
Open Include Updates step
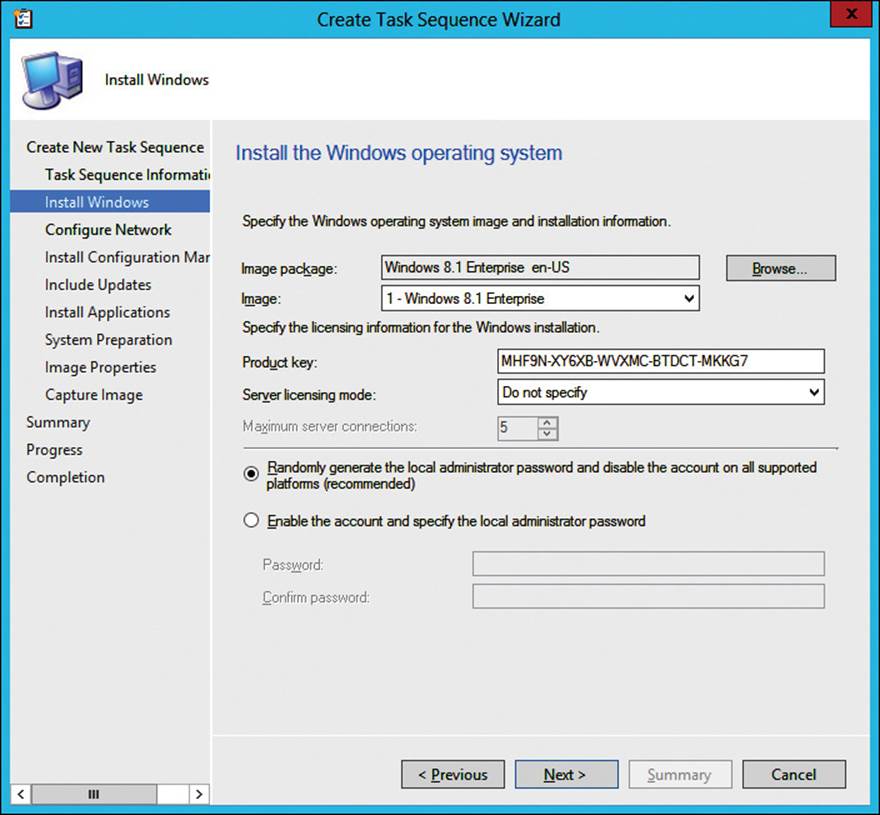click(98, 285)
